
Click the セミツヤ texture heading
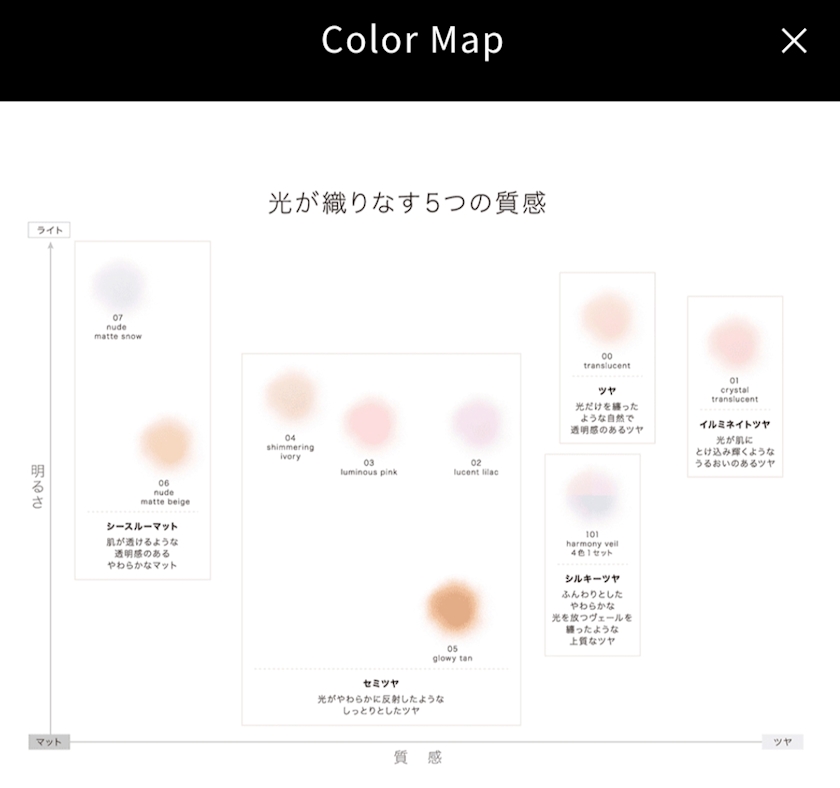381,684
